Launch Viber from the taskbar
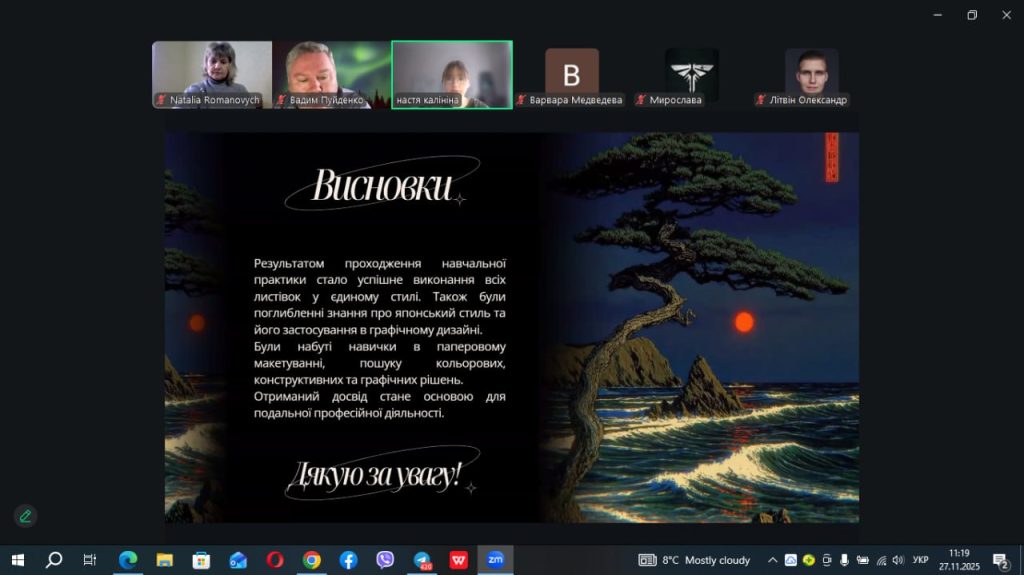The height and width of the screenshot is (575, 1024). pos(385,560)
